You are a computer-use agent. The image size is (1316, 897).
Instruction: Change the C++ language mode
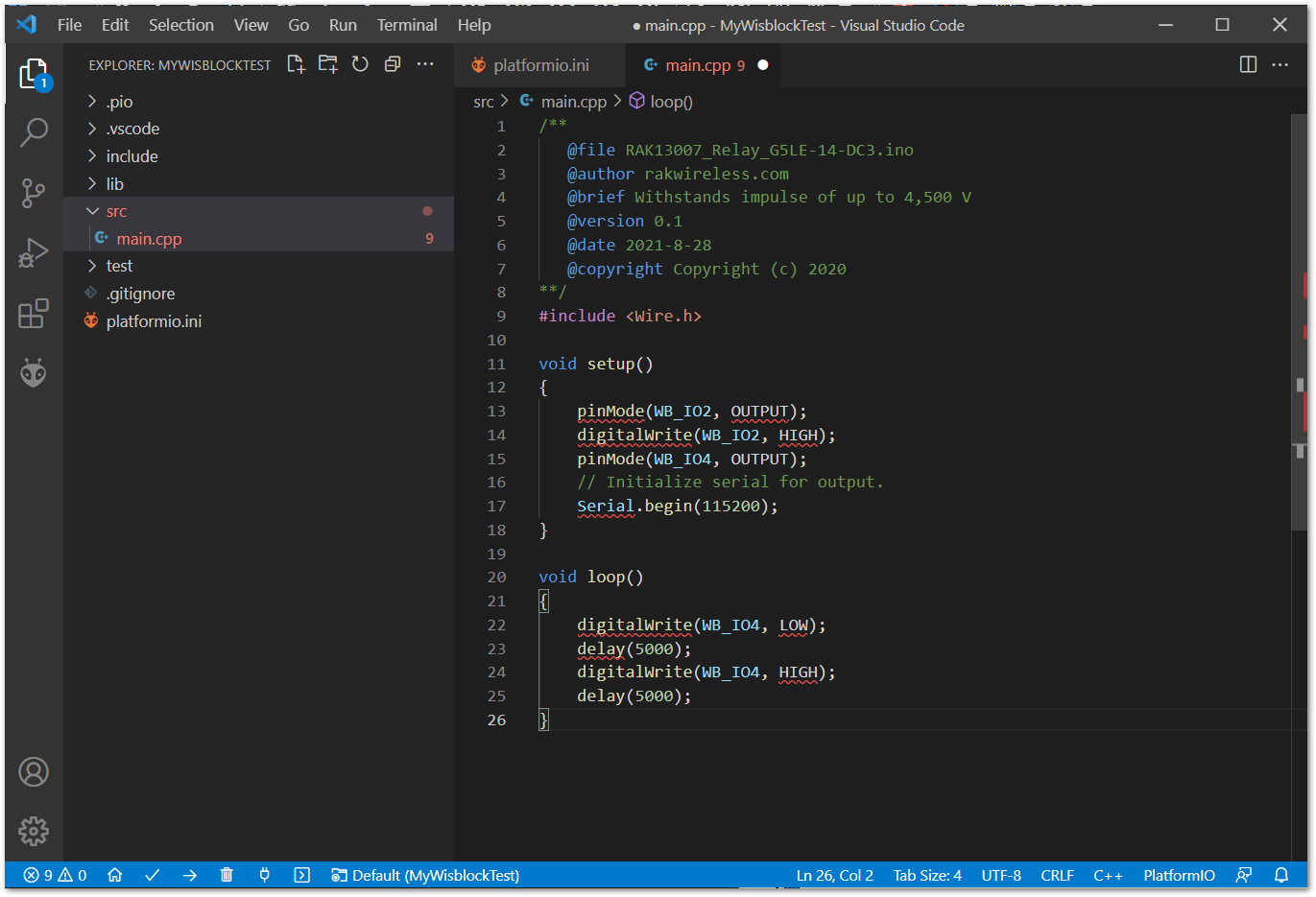pyautogui.click(x=1108, y=875)
